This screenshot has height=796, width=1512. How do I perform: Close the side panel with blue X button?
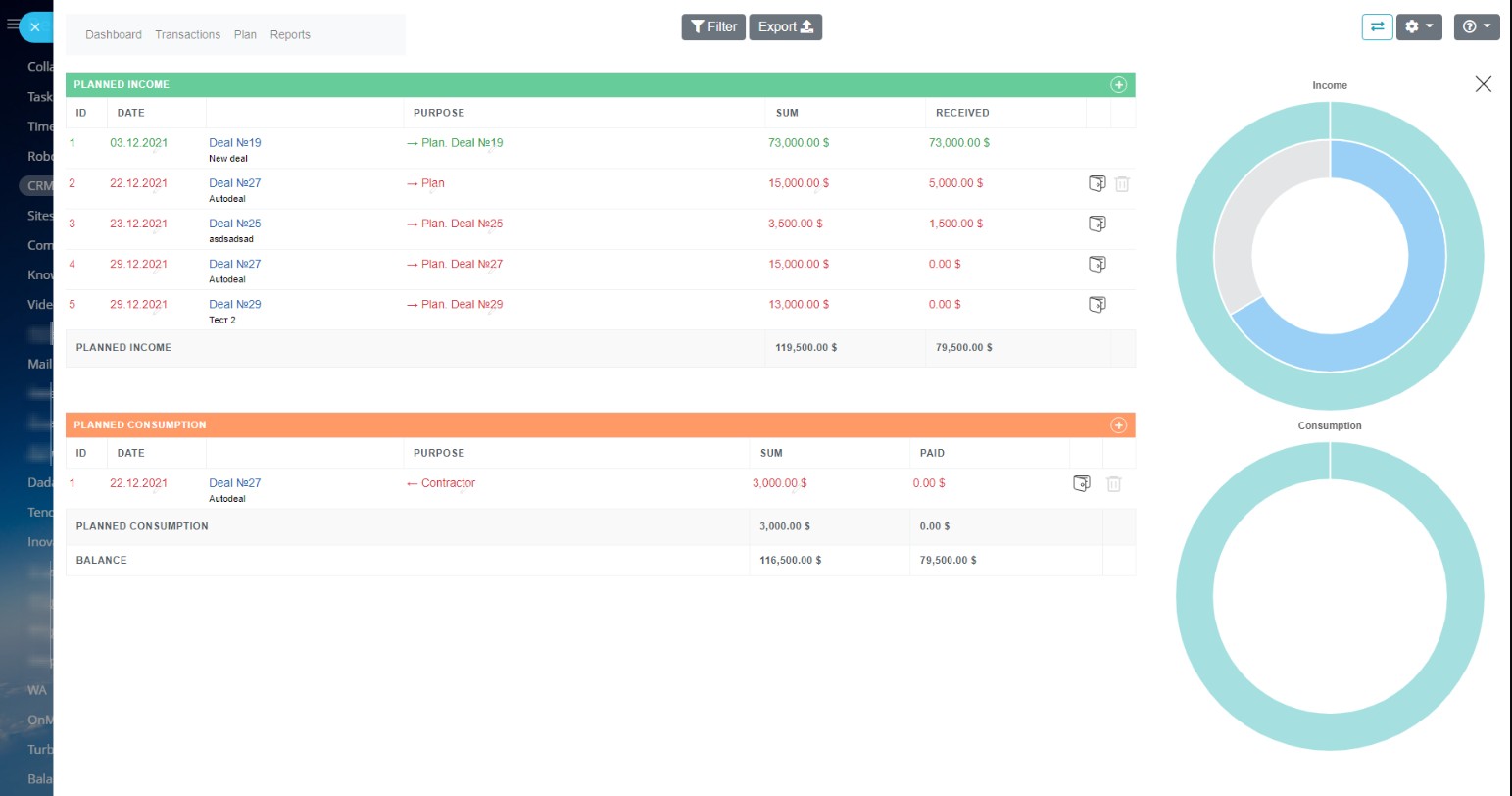(x=35, y=27)
